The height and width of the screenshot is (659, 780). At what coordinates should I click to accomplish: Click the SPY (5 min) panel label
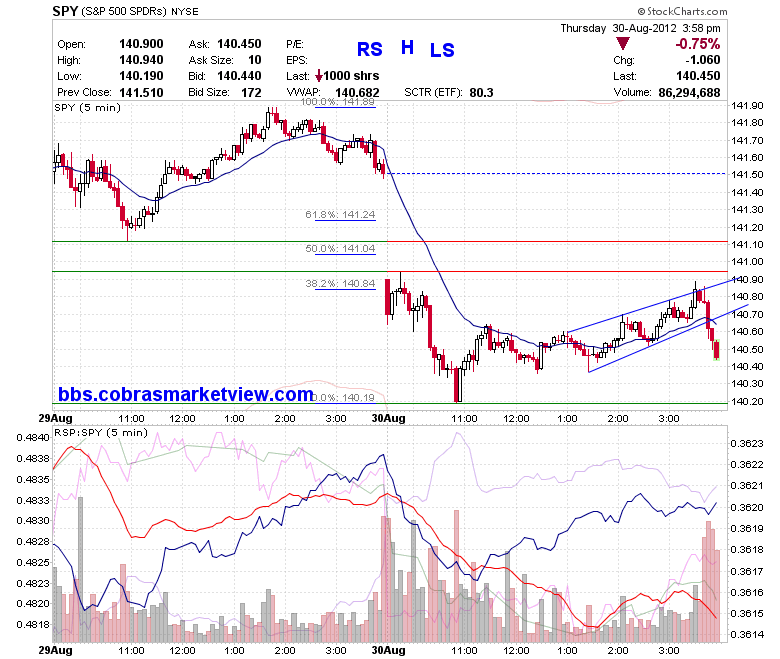pyautogui.click(x=88, y=107)
